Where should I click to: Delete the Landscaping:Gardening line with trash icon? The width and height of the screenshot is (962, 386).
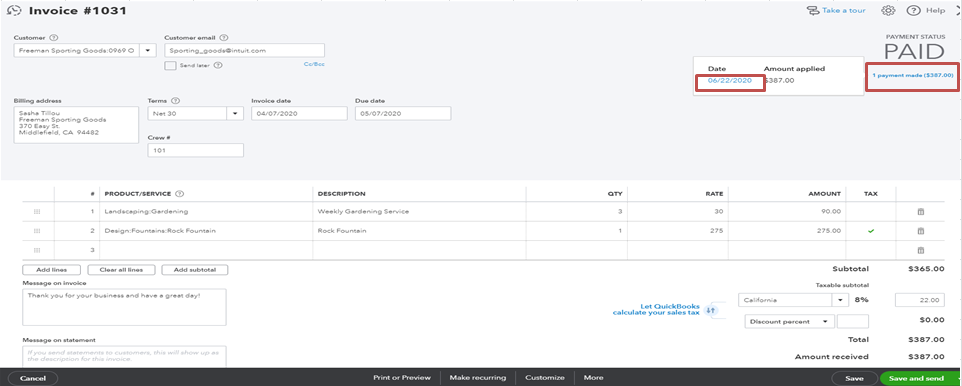[920, 212]
